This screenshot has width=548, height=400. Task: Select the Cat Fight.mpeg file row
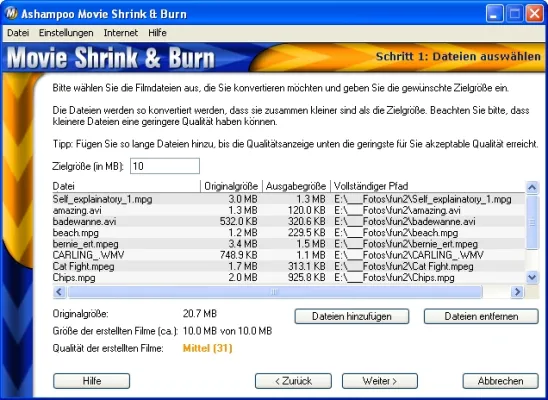pos(289,266)
